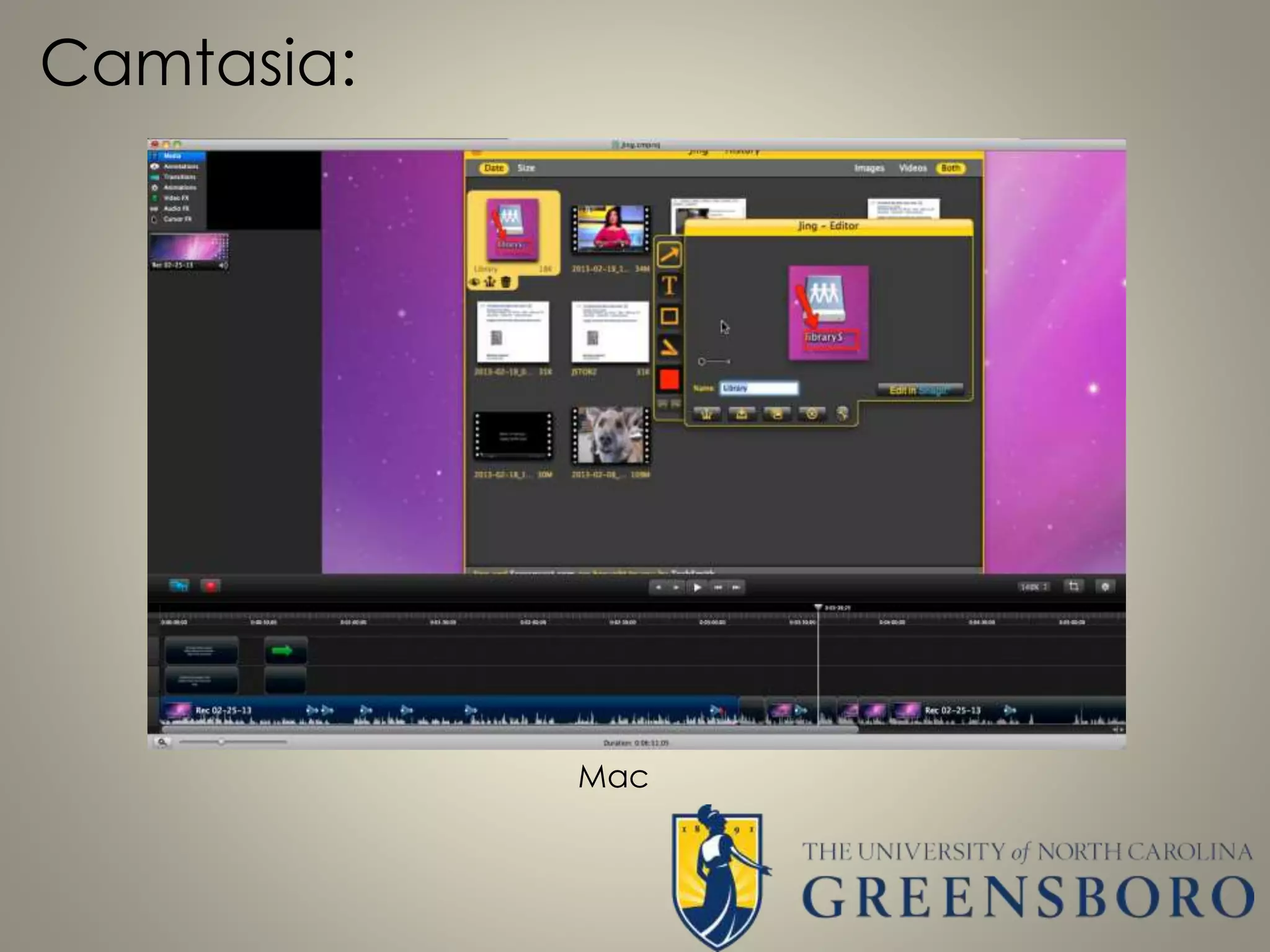Click the share icon under Library capture

(490, 283)
